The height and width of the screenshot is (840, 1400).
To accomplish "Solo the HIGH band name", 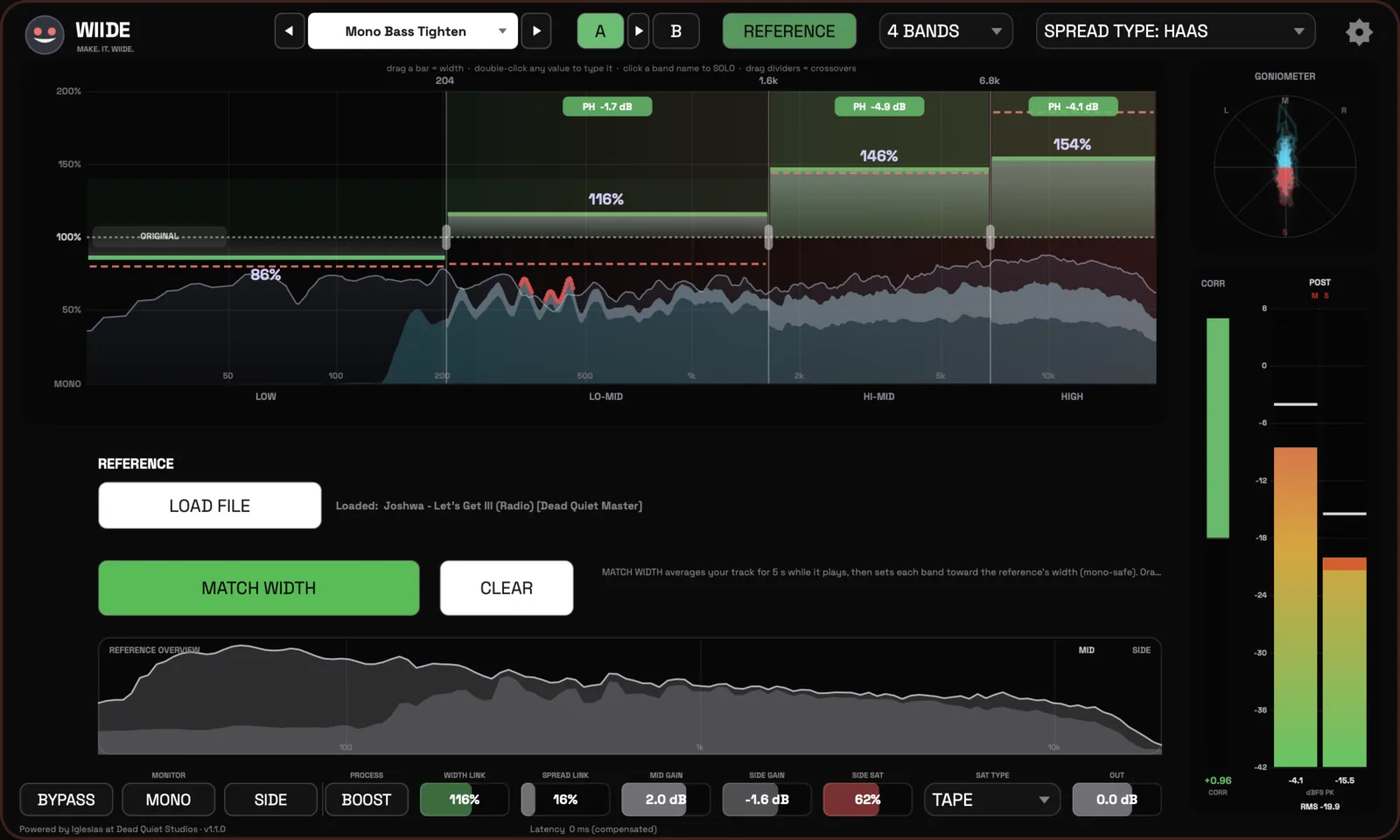I will pos(1072,396).
